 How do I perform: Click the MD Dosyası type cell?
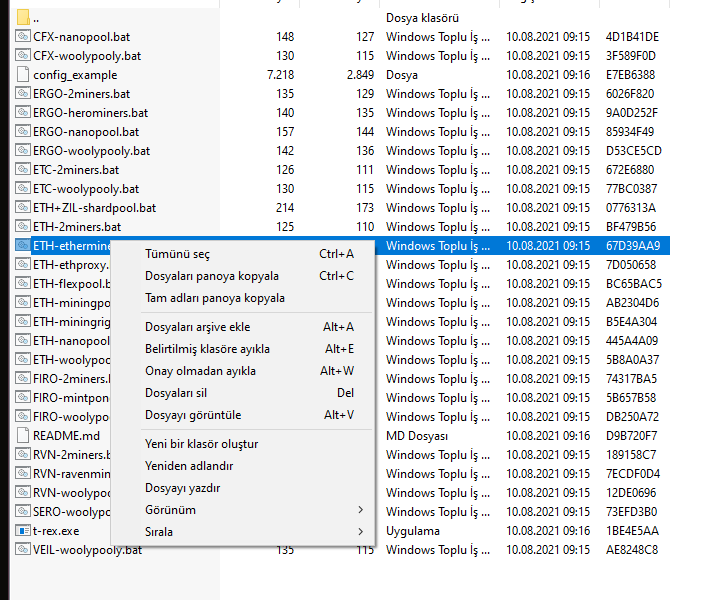[x=417, y=436]
